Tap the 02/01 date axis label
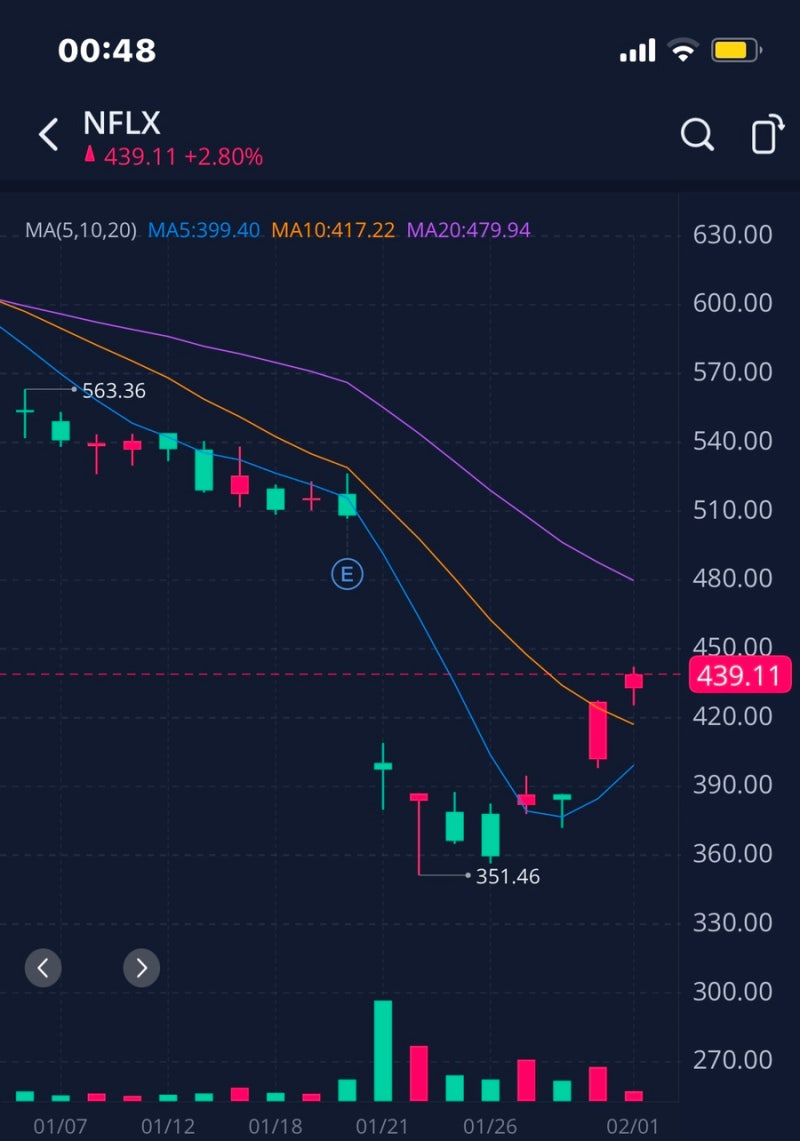 [632, 1126]
